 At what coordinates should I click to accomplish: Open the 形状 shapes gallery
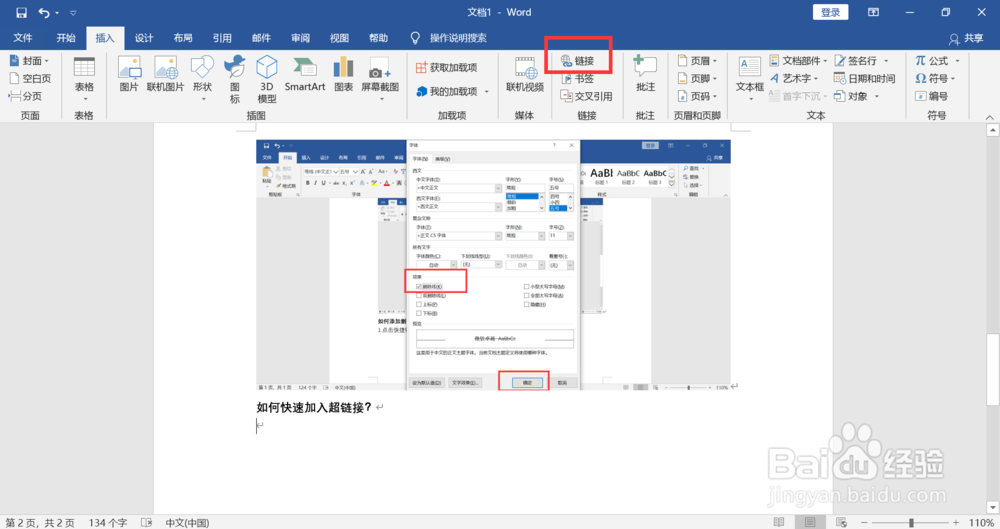202,79
